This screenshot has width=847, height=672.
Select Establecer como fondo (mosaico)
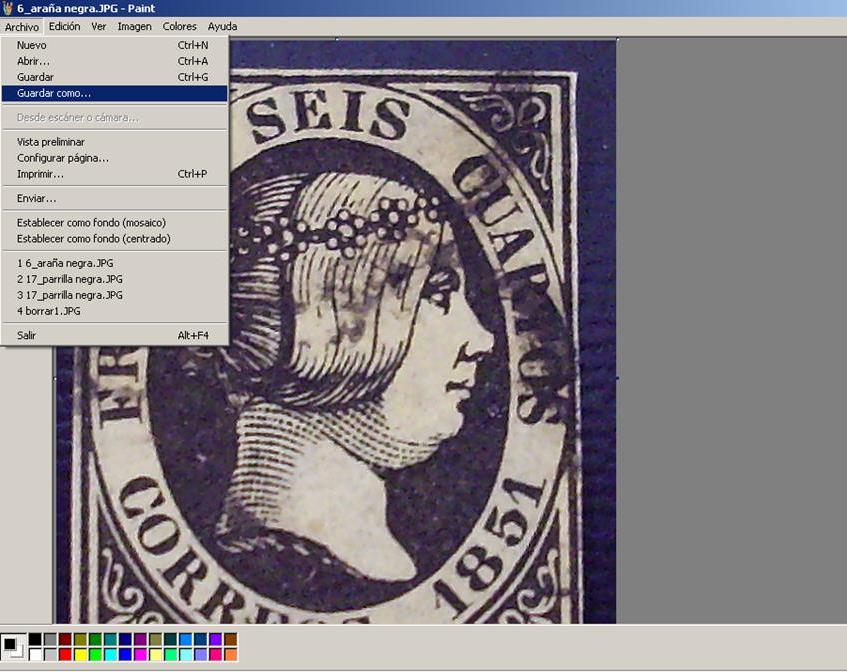(115, 223)
